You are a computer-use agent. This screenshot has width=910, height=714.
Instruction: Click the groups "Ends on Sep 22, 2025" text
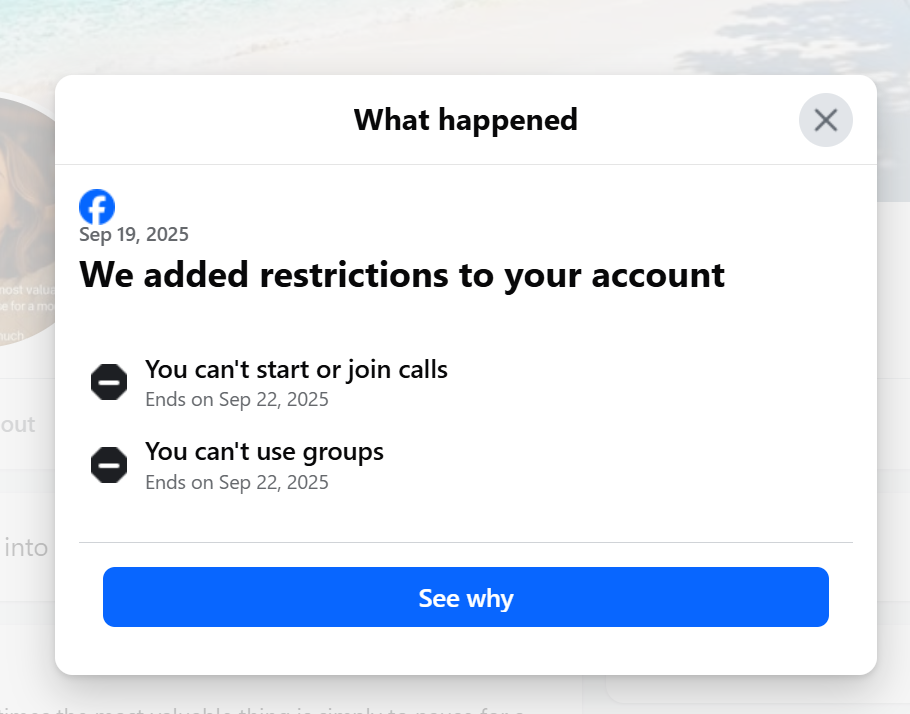click(237, 482)
